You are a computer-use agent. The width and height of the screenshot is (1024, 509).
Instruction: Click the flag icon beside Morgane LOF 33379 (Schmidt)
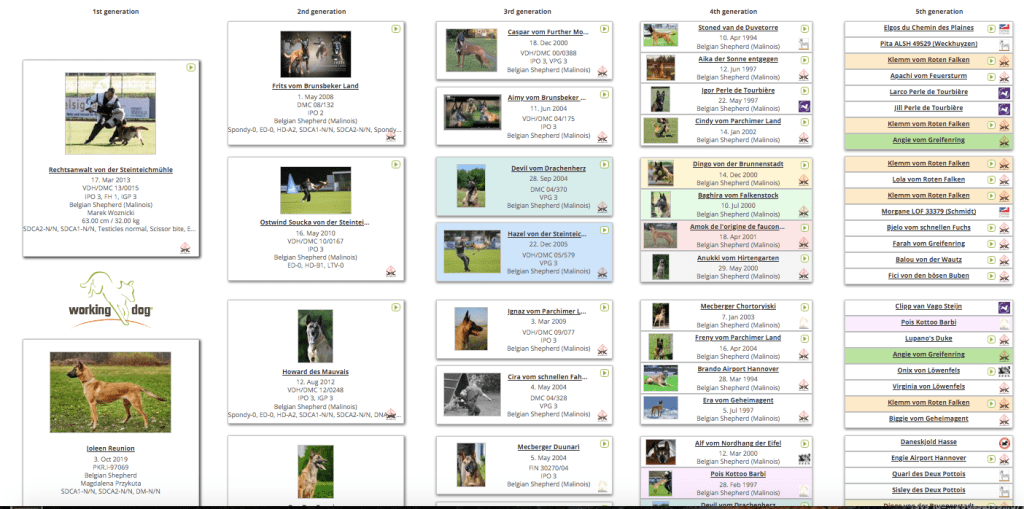[x=1003, y=211]
